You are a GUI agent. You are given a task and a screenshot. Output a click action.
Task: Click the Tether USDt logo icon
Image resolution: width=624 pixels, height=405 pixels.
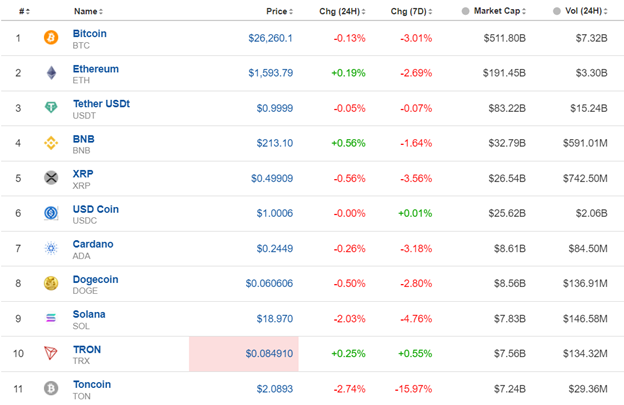tap(51, 107)
